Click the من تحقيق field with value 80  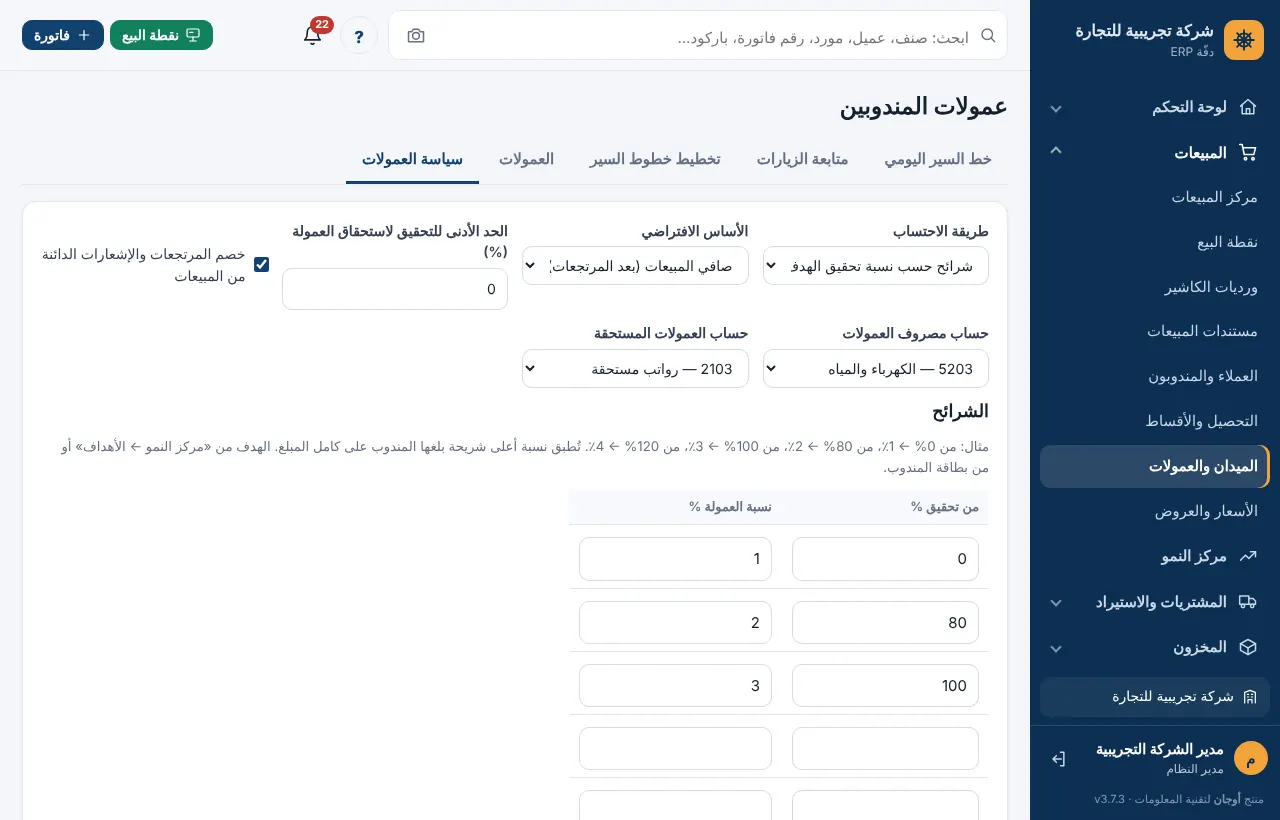pos(885,622)
